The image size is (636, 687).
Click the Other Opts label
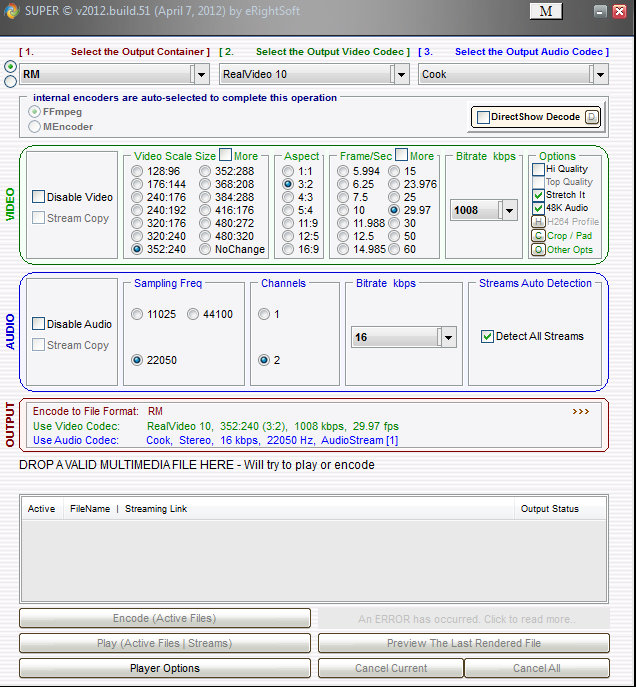point(570,250)
